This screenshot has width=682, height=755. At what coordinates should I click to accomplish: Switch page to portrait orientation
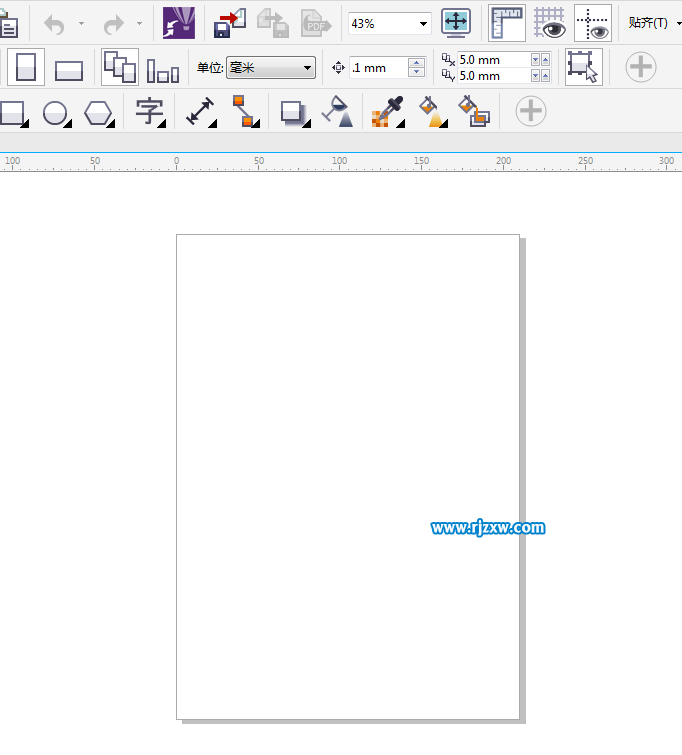click(x=26, y=68)
